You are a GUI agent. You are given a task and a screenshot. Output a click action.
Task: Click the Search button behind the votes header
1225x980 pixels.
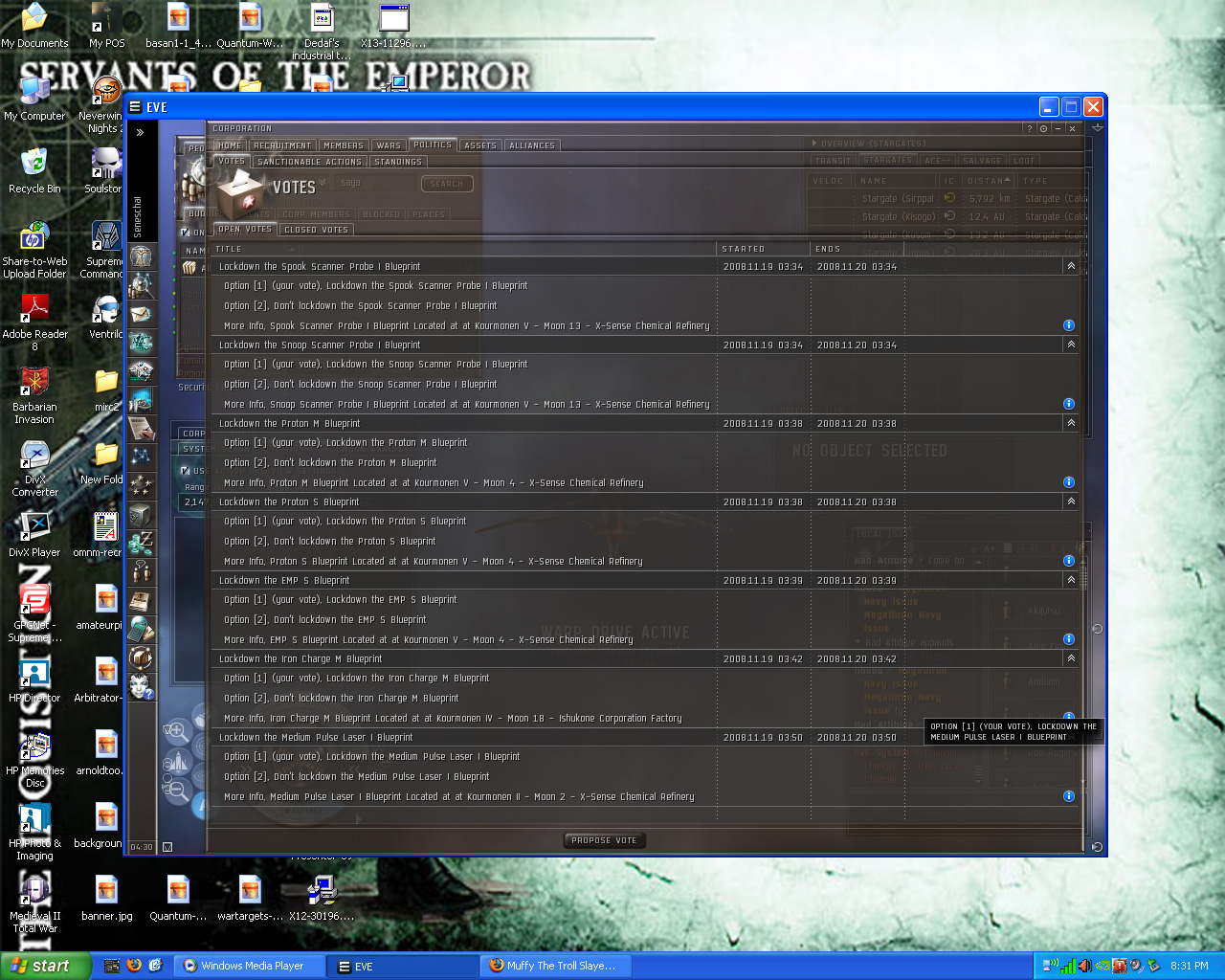tap(447, 184)
